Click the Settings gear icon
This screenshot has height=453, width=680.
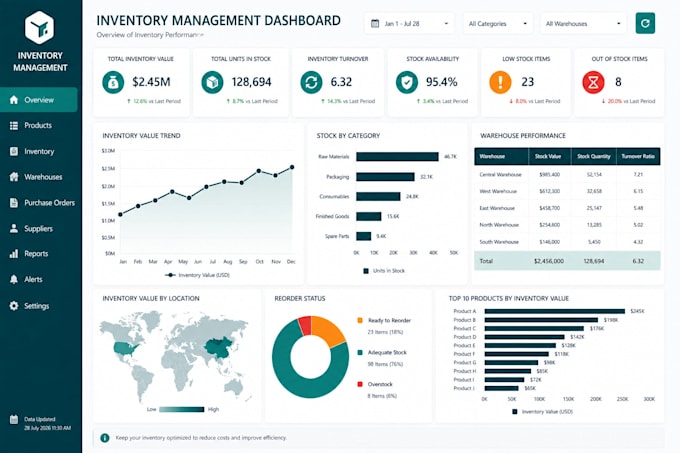(14, 306)
